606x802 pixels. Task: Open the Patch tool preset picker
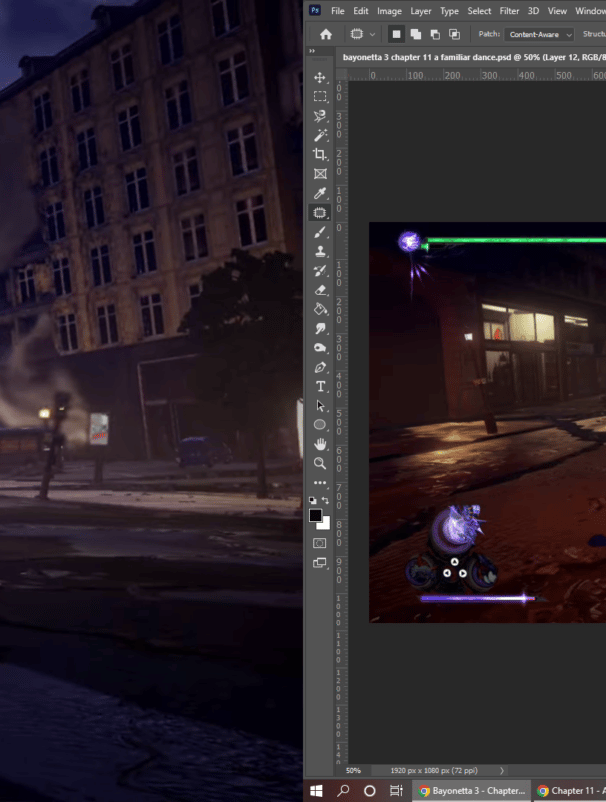click(361, 34)
